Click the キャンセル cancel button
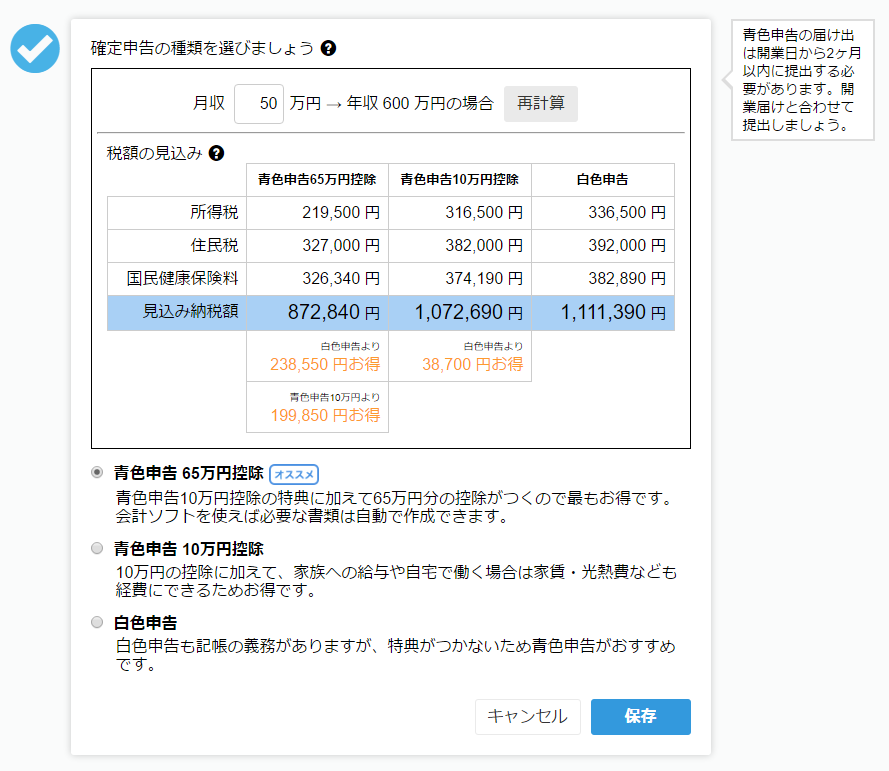Viewport: 889px width, 771px height. click(x=527, y=717)
